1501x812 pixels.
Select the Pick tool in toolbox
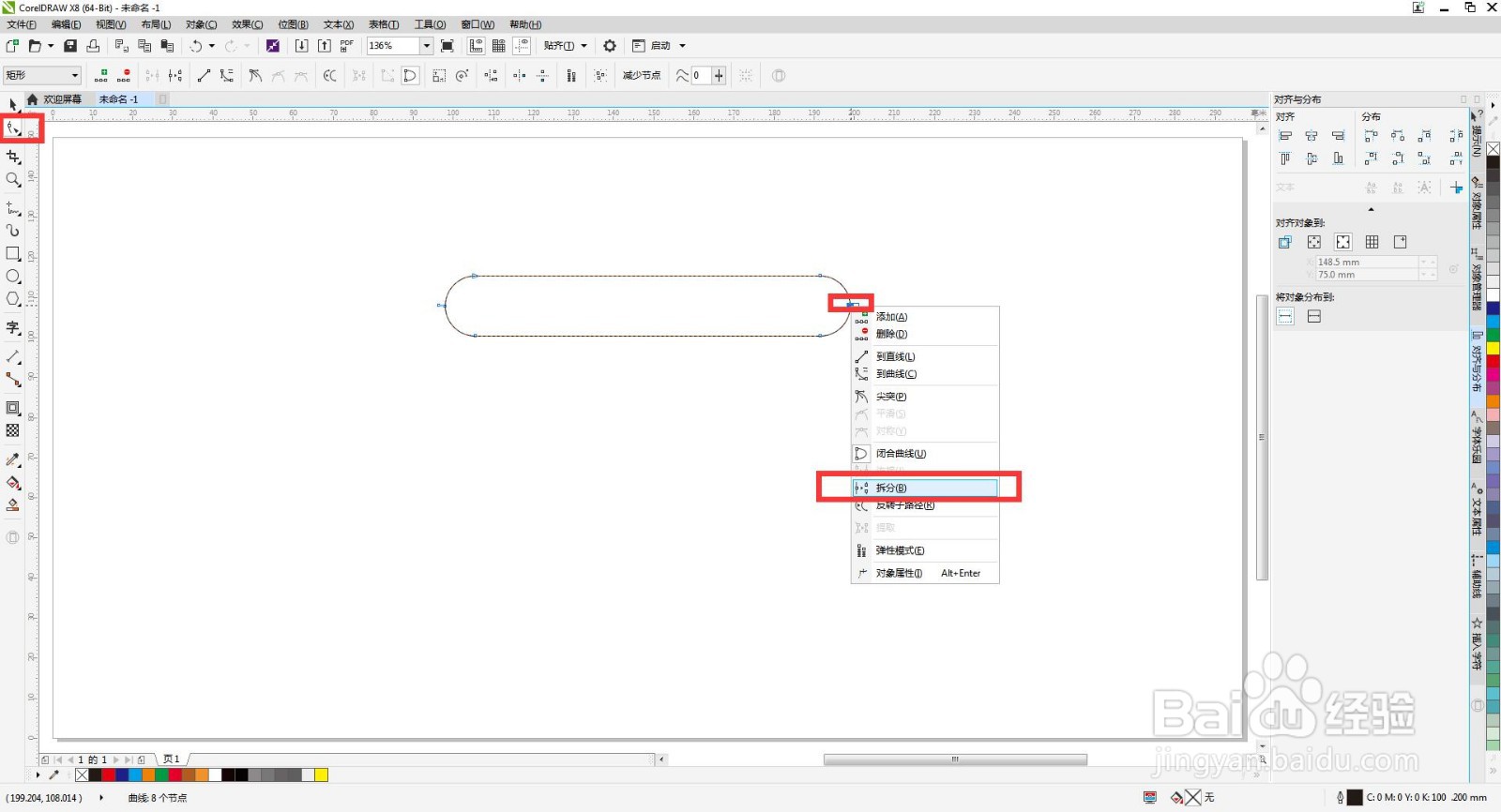pyautogui.click(x=13, y=105)
